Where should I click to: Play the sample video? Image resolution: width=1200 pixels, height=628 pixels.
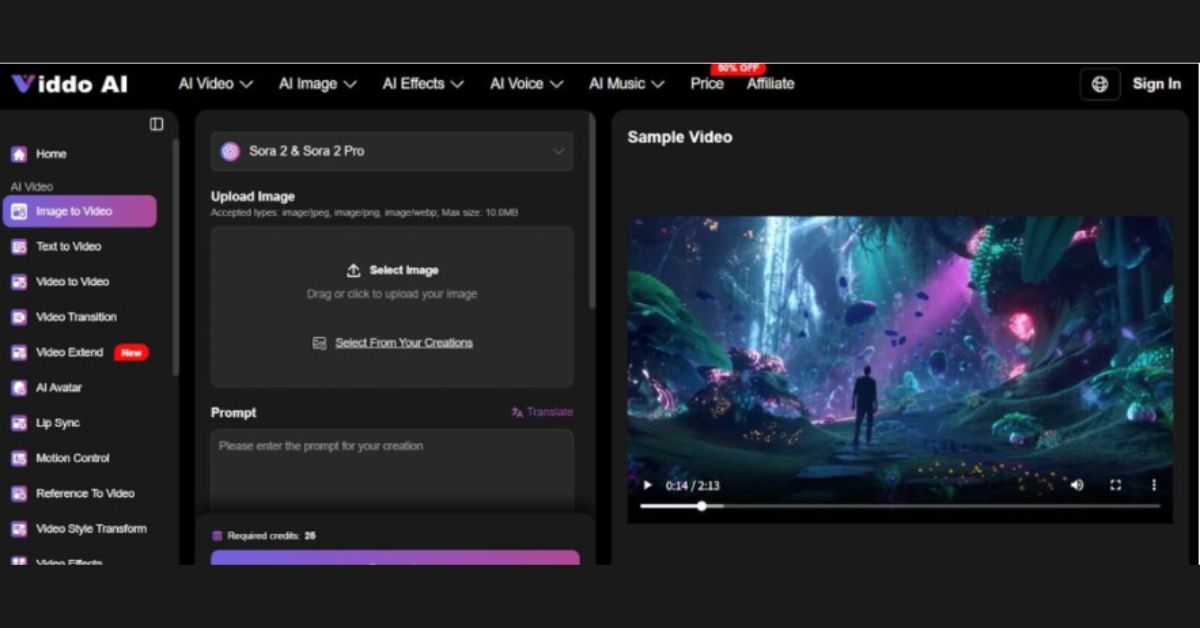647,485
